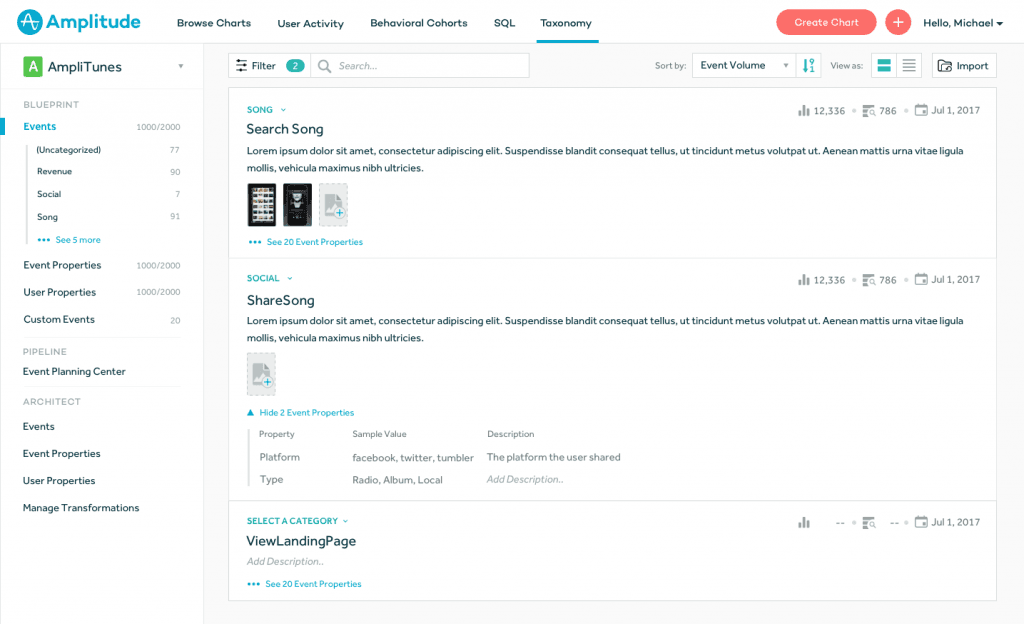Go to the User Activity tab
This screenshot has width=1024, height=624.
click(310, 23)
